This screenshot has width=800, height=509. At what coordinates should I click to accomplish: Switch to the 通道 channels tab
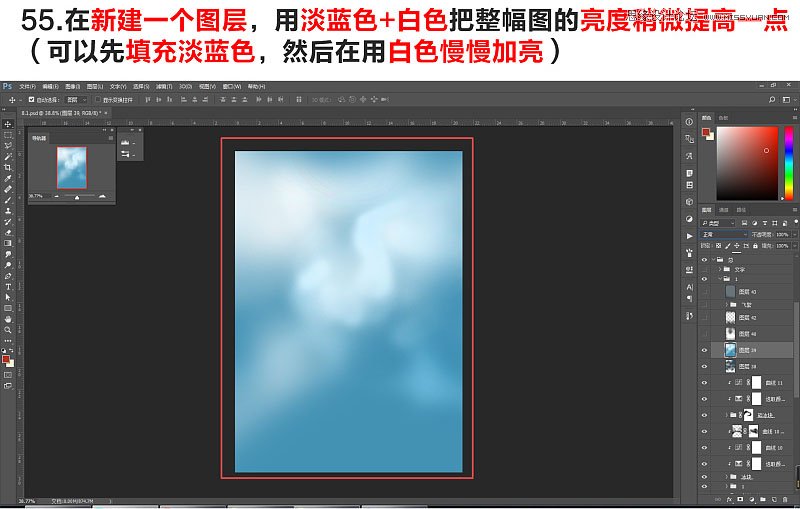coord(723,210)
